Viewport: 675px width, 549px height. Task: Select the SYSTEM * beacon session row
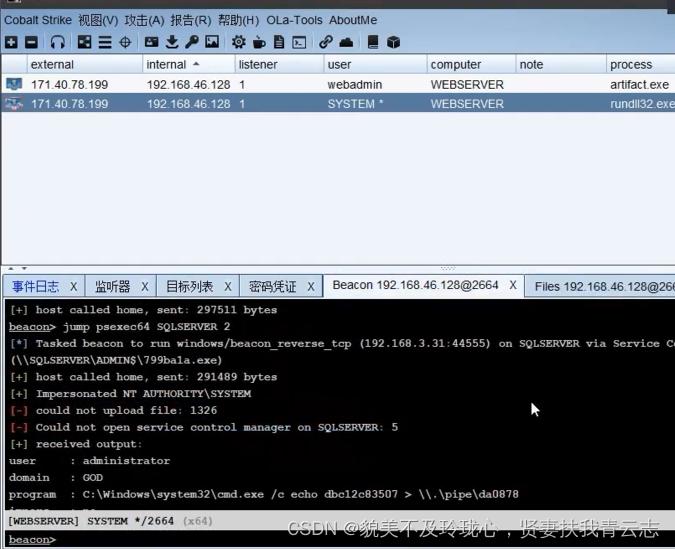pos(338,104)
